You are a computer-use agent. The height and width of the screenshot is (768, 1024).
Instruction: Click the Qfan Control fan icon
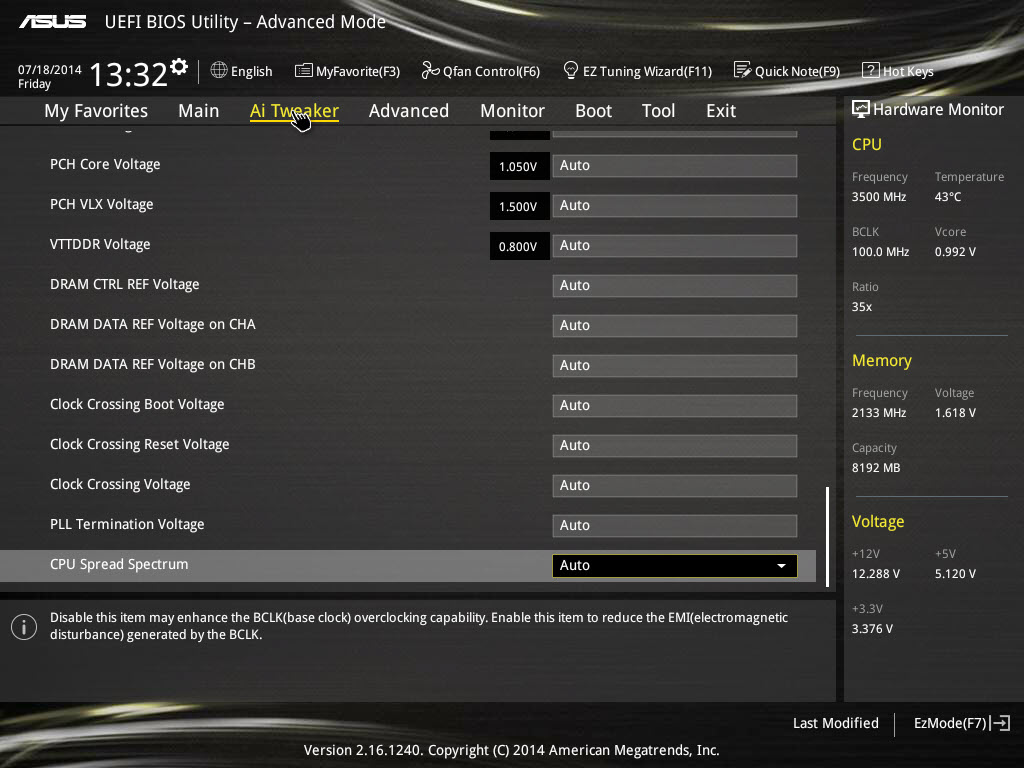(x=430, y=70)
